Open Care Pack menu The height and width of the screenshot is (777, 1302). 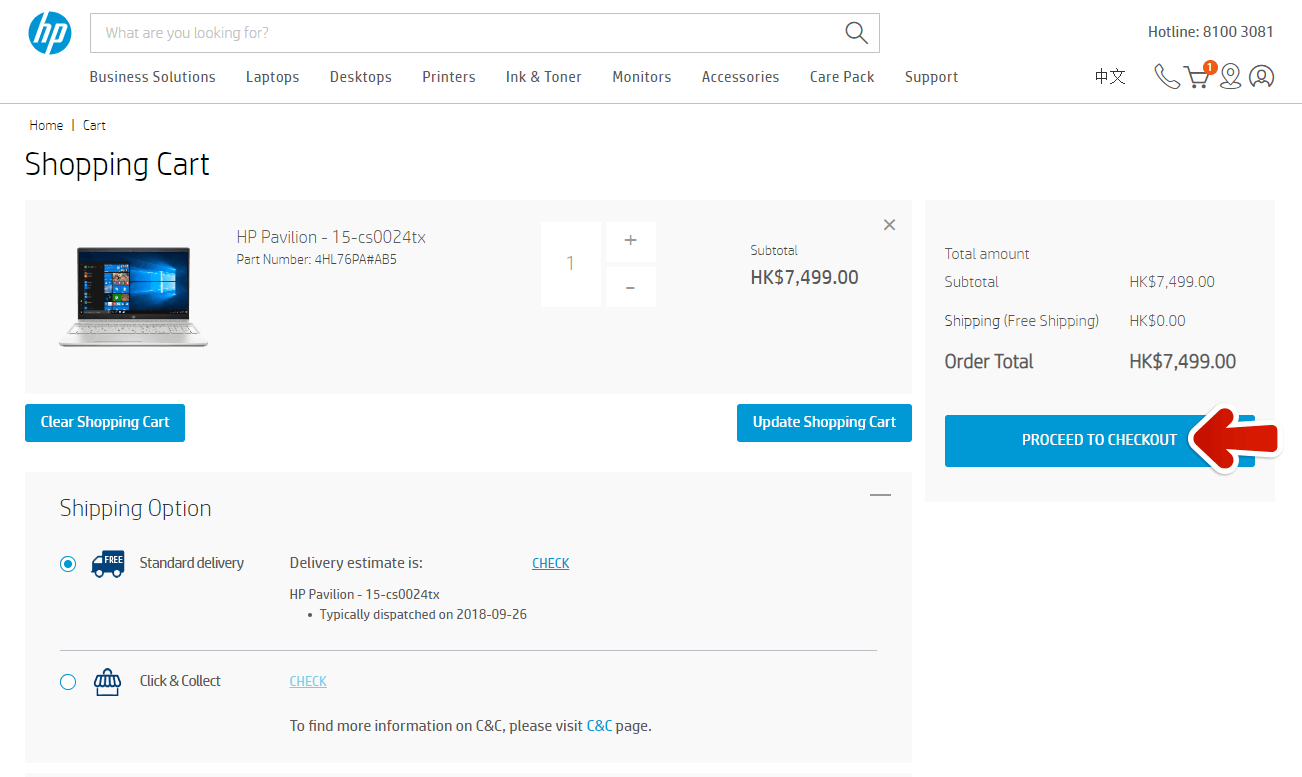pyautogui.click(x=842, y=77)
